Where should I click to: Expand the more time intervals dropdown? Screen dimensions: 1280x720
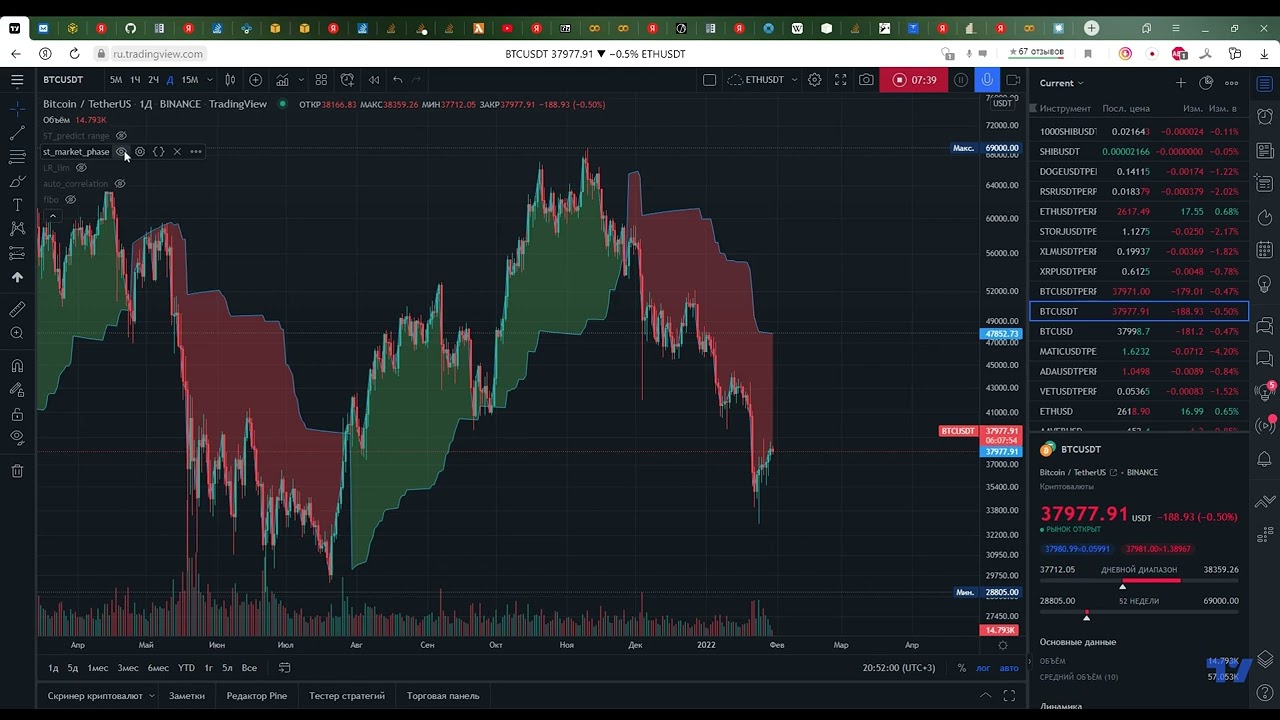point(209,80)
